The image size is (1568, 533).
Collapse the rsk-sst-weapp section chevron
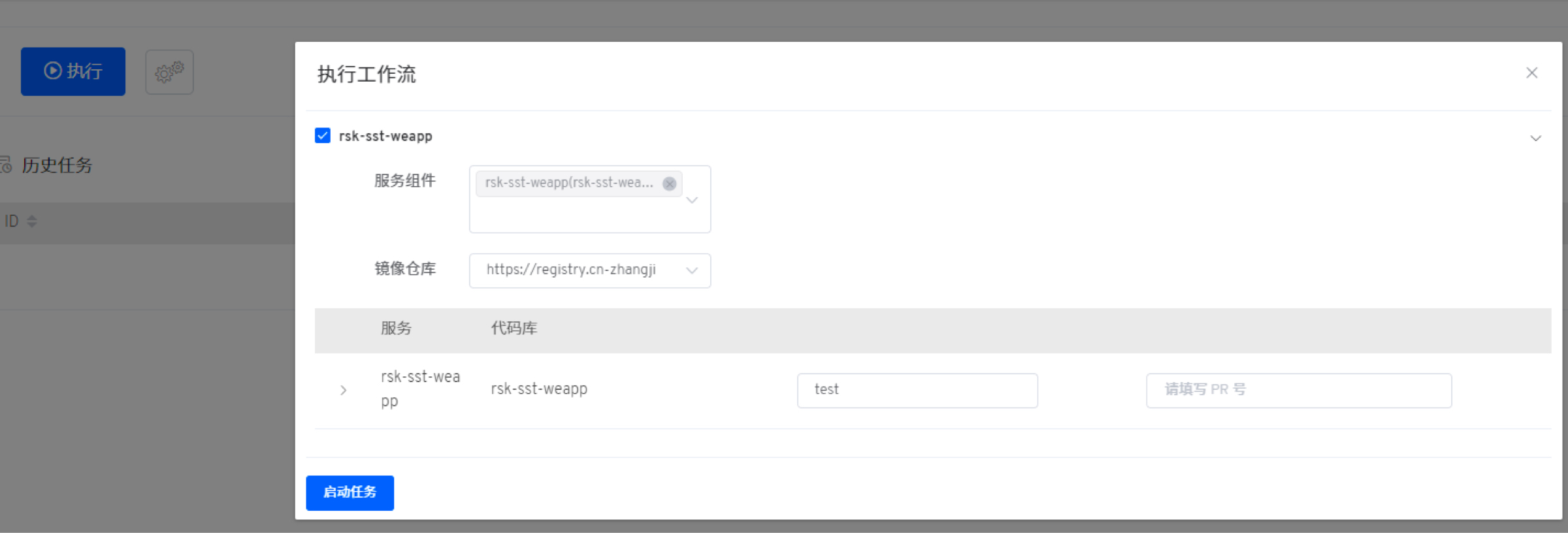tap(1535, 138)
